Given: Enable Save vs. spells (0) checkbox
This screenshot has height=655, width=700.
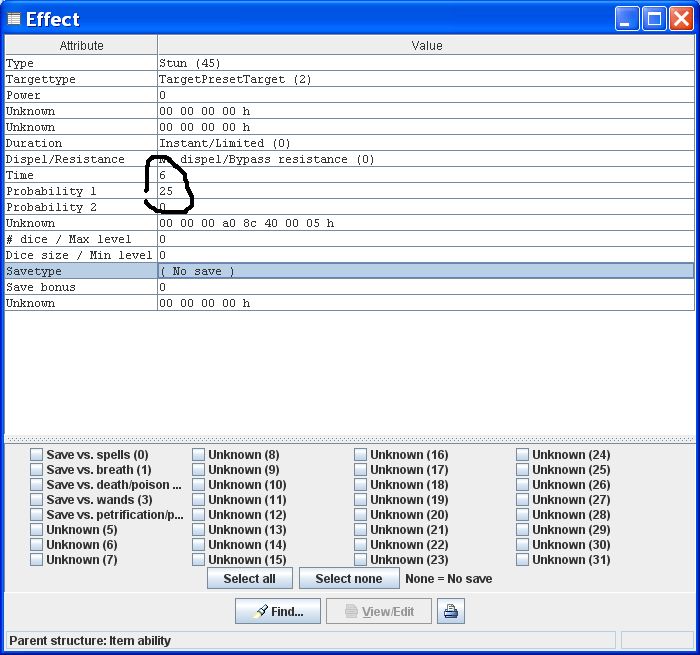Looking at the screenshot, I should (37, 455).
